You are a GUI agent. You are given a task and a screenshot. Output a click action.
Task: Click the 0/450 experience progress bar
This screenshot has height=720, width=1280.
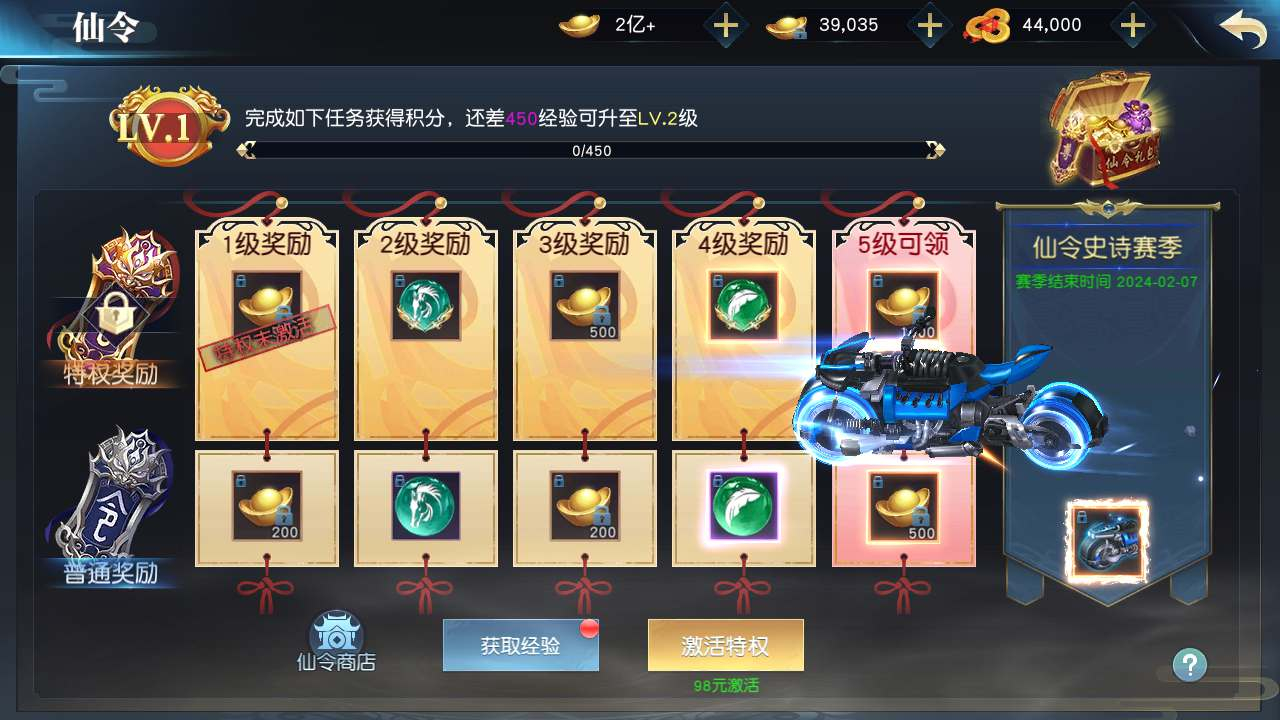click(x=591, y=151)
